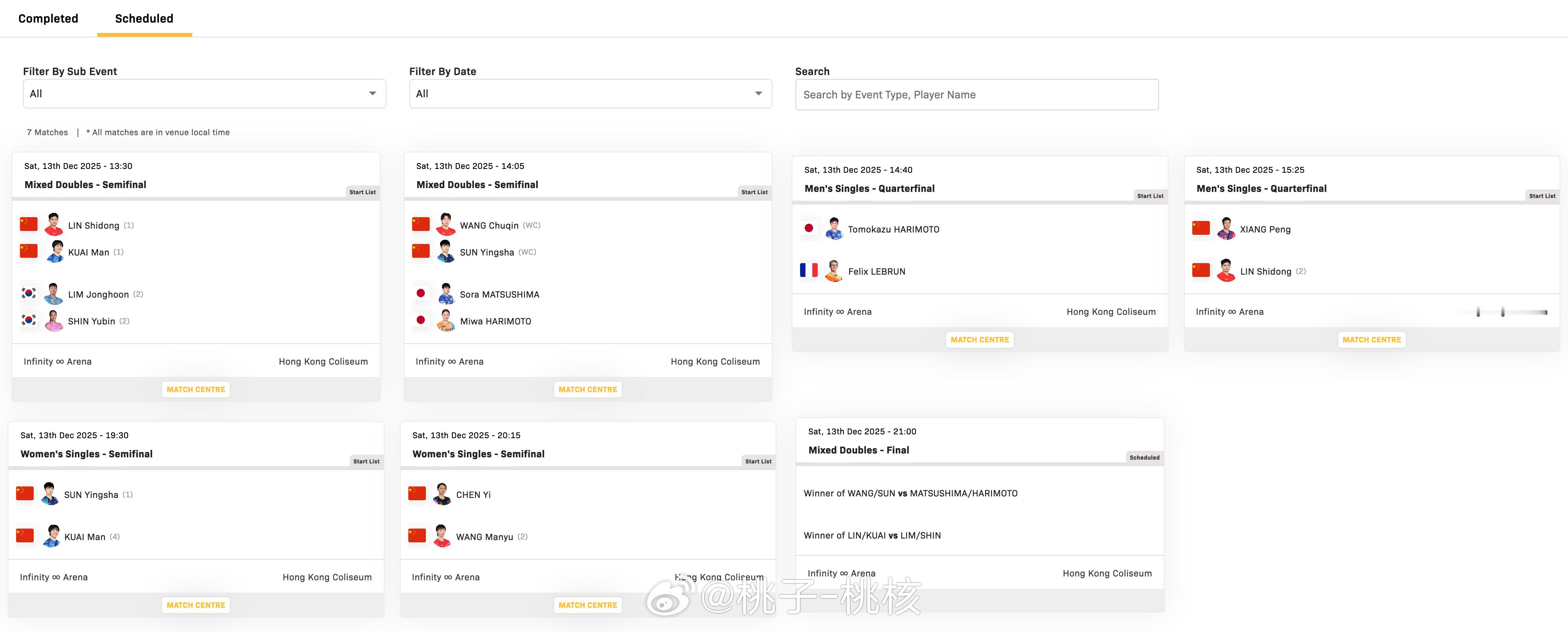The width and height of the screenshot is (1568, 632).
Task: Open the Filter By Sub Event dropdown
Action: tap(204, 94)
